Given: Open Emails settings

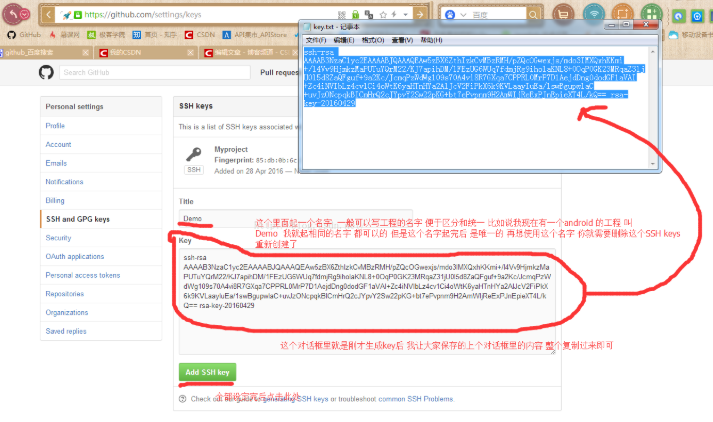Looking at the screenshot, I should [56, 163].
